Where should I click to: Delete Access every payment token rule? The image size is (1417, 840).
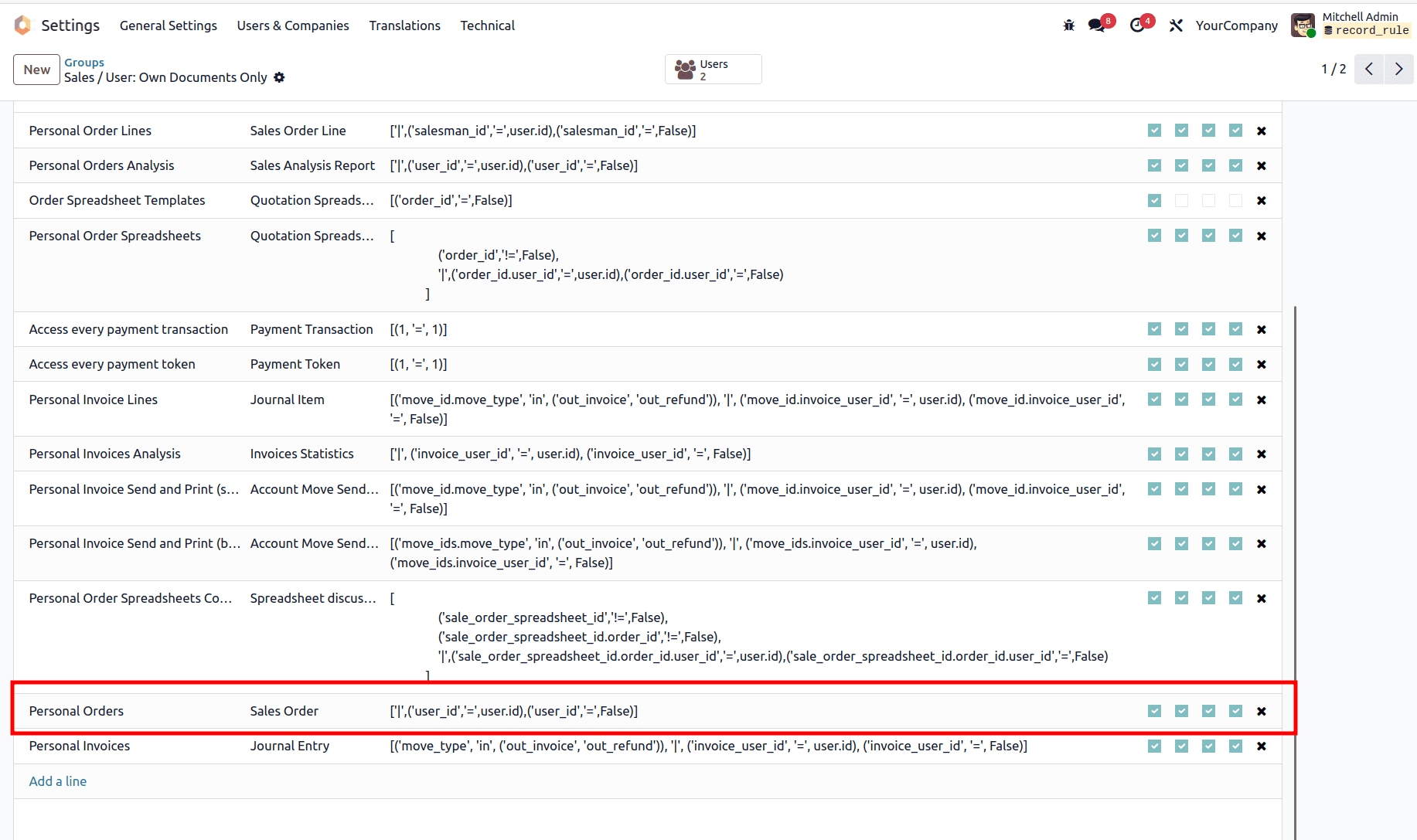pyautogui.click(x=1262, y=364)
